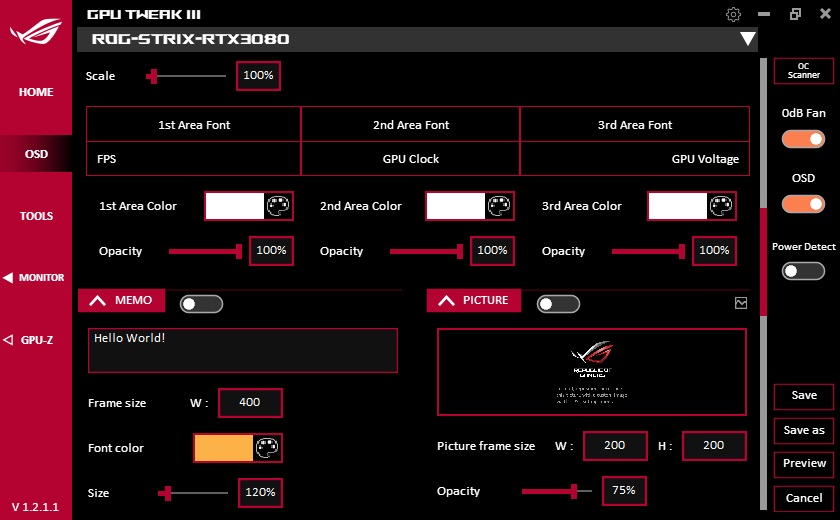This screenshot has height=520, width=840.
Task: Click the MONITOR arrow icon
Action: click(8, 277)
